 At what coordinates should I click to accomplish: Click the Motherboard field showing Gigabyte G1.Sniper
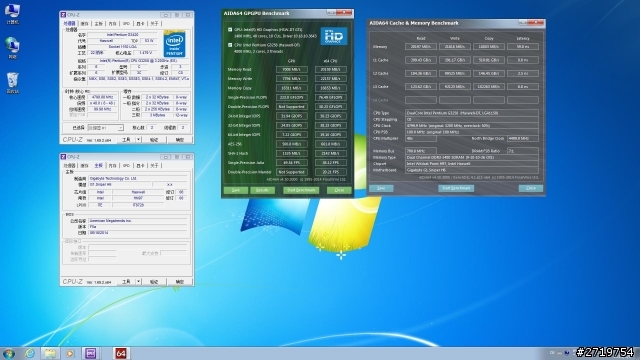click(472, 170)
